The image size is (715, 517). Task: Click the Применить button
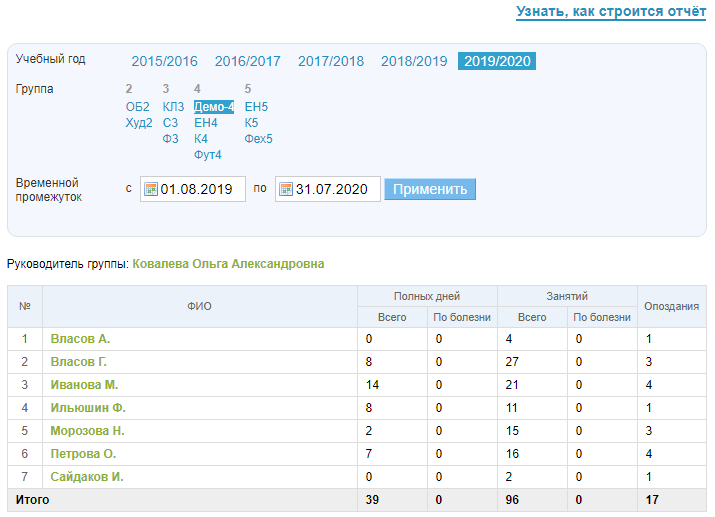coord(430,189)
